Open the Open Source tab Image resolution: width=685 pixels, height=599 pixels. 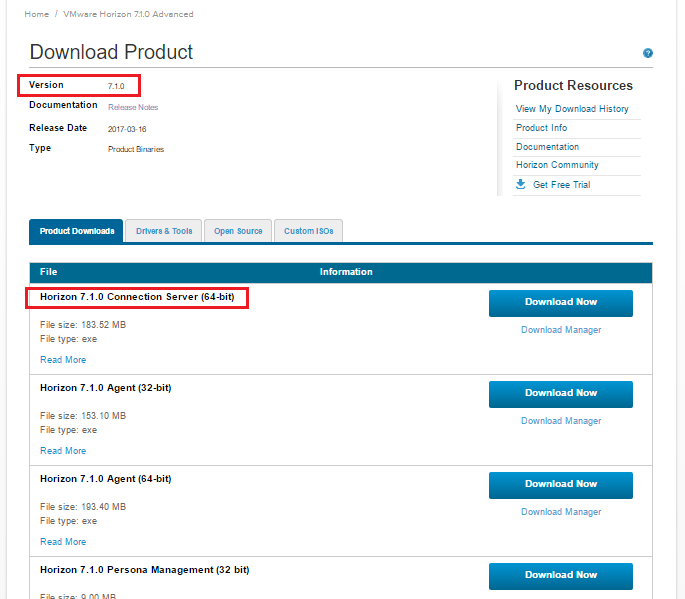tap(238, 231)
